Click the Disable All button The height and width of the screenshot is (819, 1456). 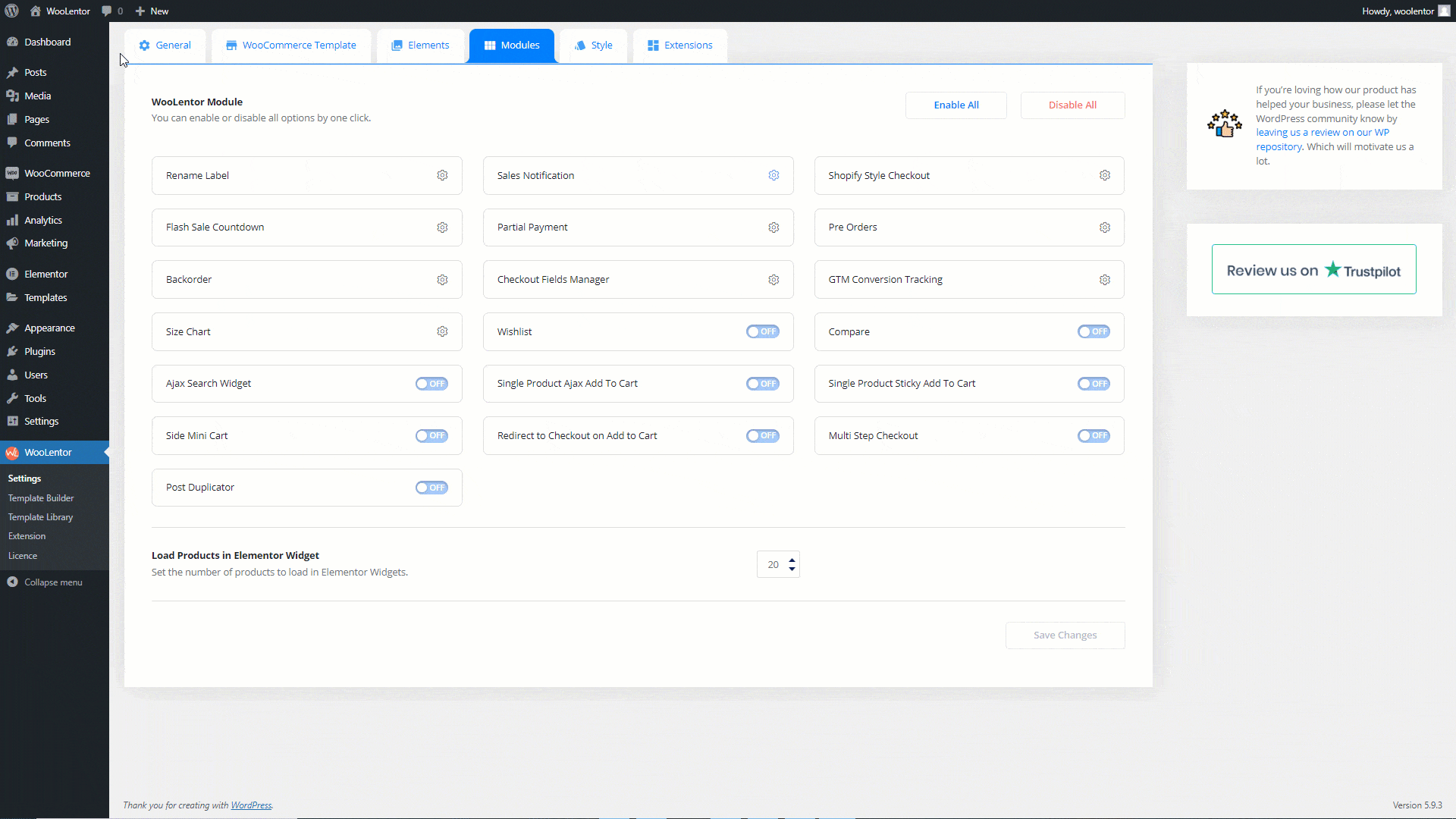click(x=1072, y=105)
